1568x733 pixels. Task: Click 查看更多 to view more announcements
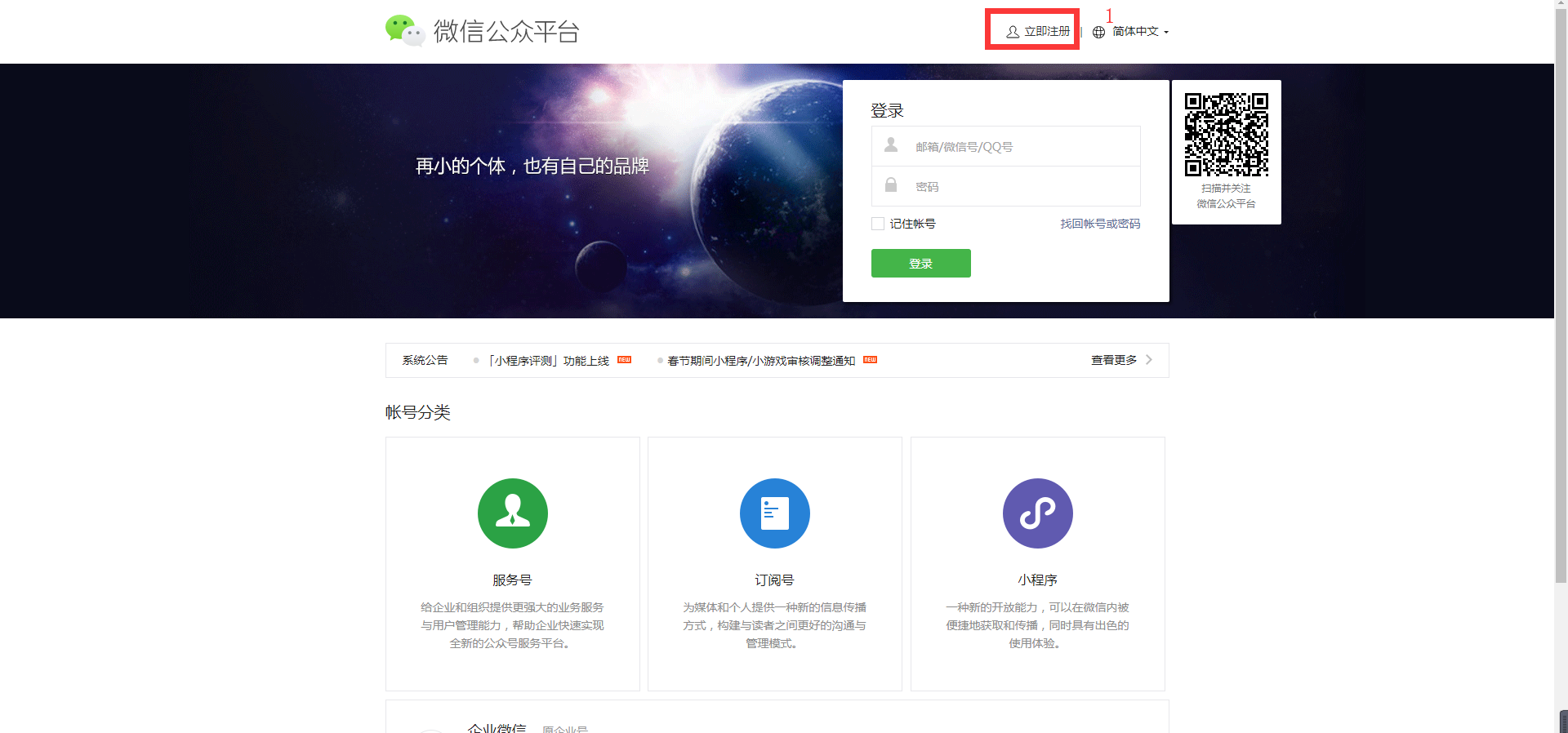pyautogui.click(x=1114, y=360)
